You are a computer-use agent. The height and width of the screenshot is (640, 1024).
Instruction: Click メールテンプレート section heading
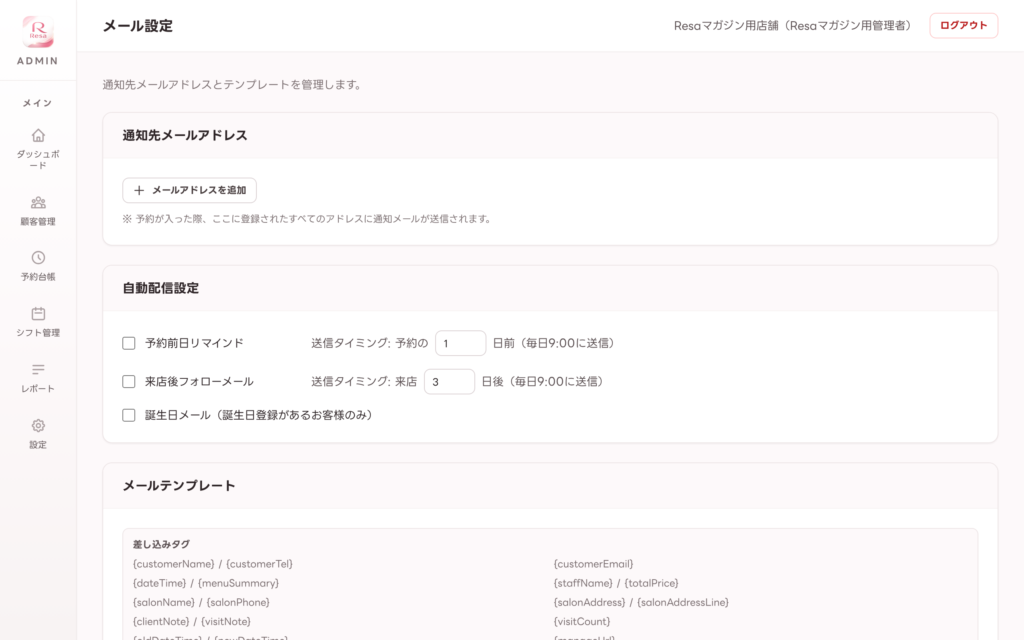point(179,486)
